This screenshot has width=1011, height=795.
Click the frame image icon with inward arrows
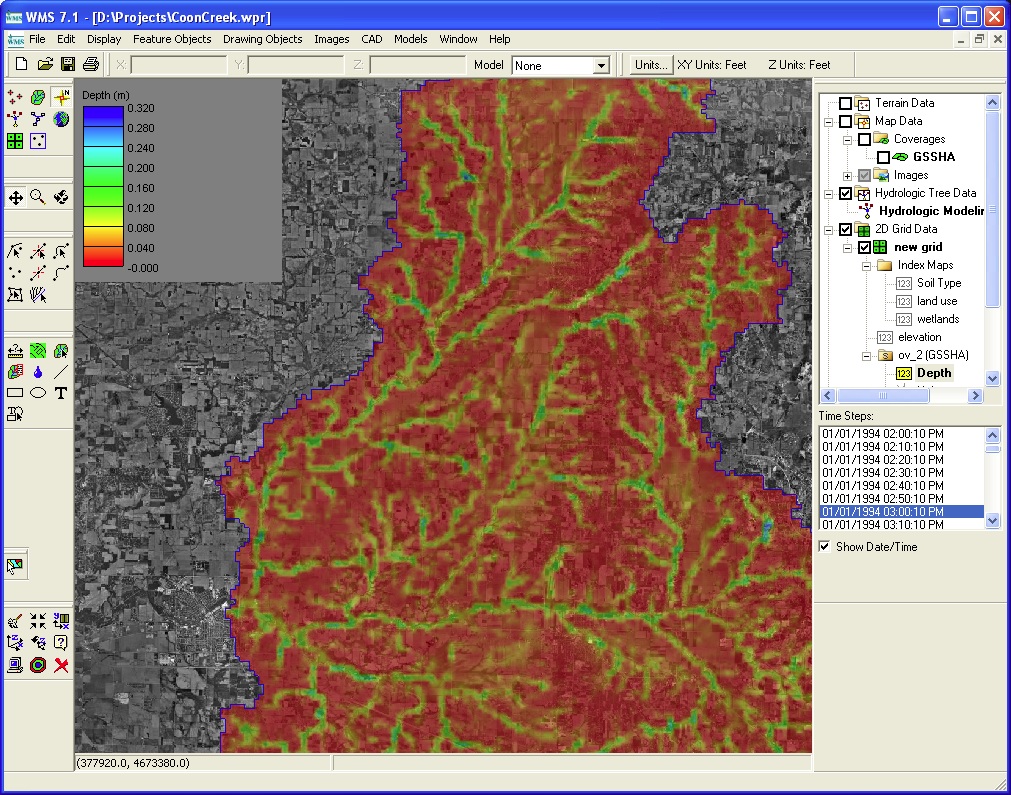click(37, 620)
